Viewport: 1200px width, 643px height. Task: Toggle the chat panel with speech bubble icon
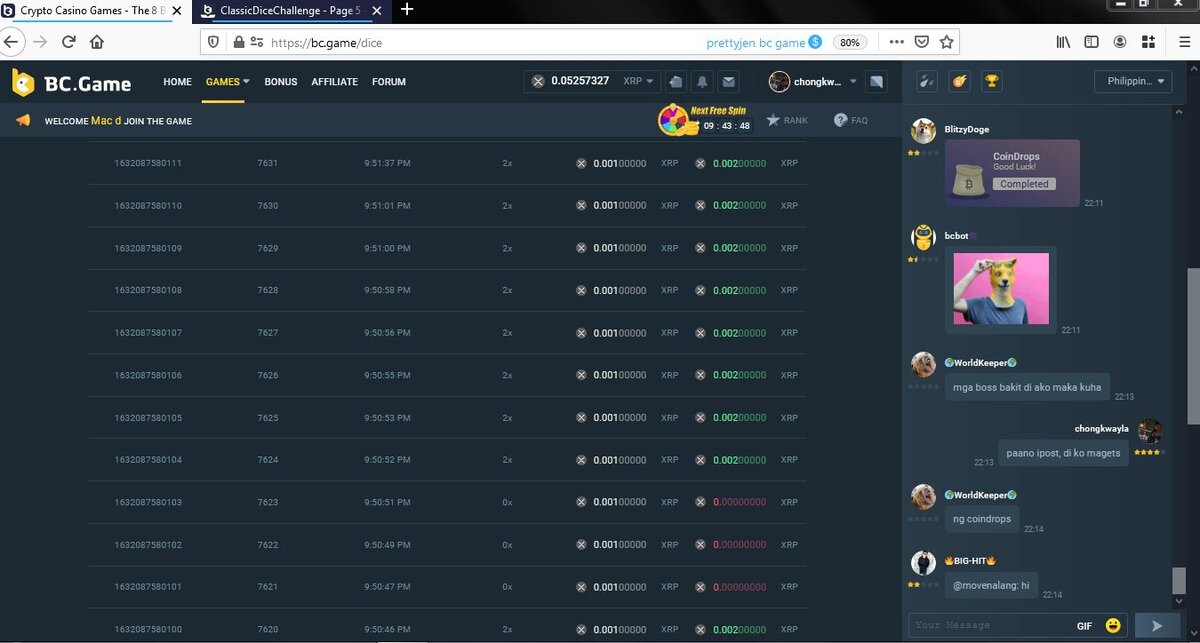point(876,82)
